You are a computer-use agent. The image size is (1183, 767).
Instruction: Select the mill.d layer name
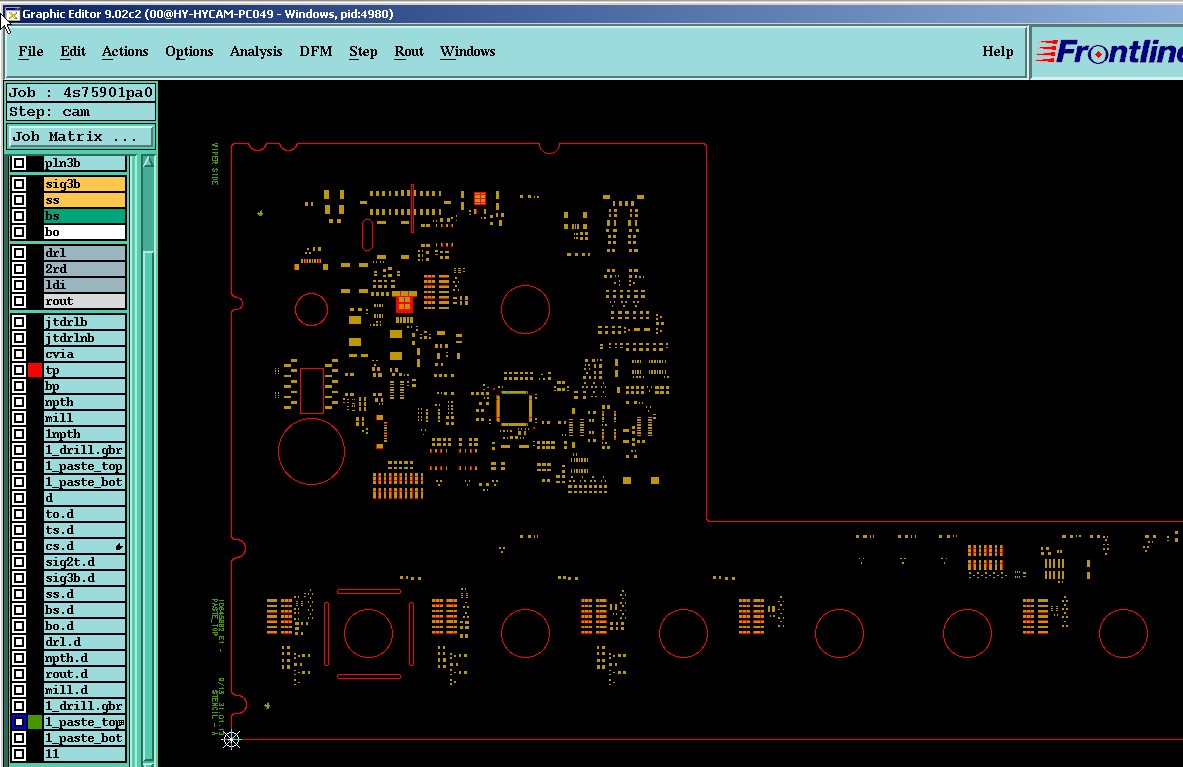click(84, 690)
